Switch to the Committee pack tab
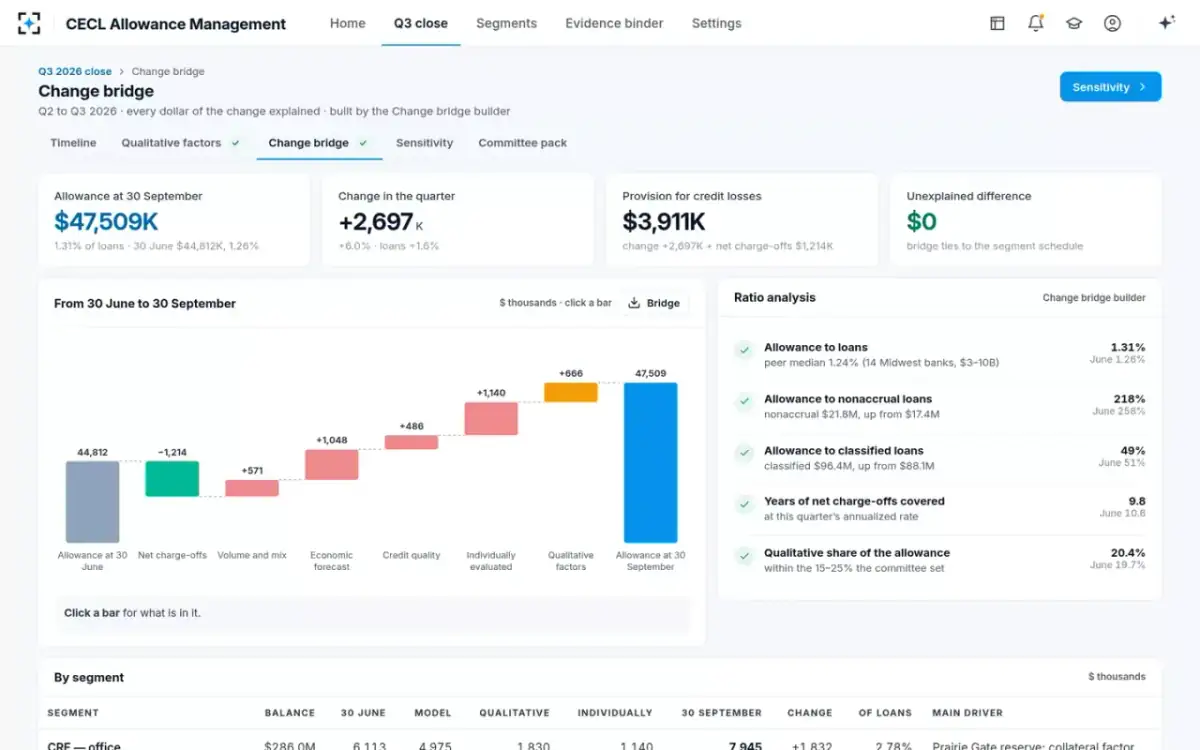The width and height of the screenshot is (1200, 750). (x=522, y=143)
